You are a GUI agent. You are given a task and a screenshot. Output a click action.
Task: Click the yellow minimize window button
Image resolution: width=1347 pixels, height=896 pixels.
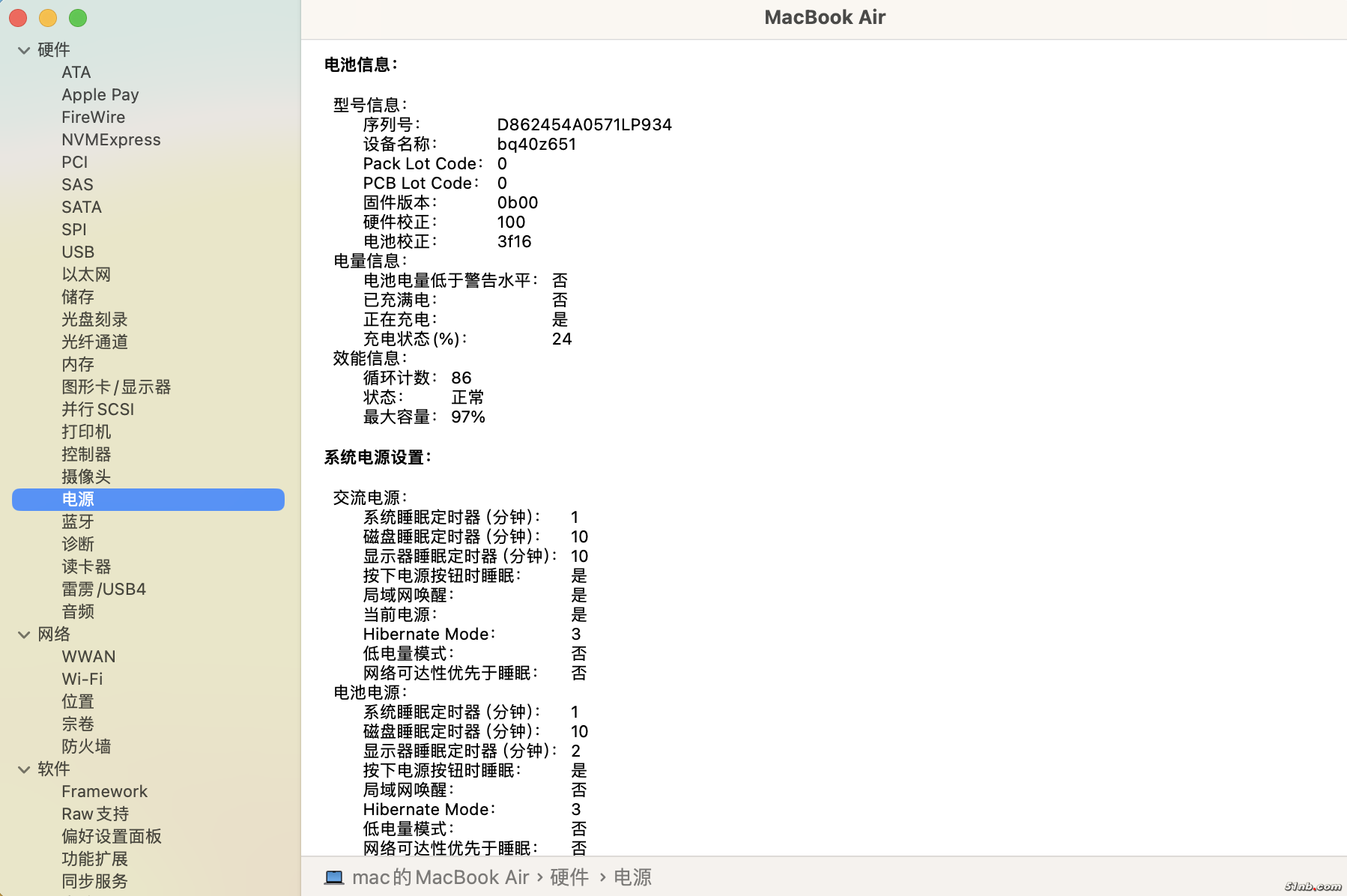(48, 18)
